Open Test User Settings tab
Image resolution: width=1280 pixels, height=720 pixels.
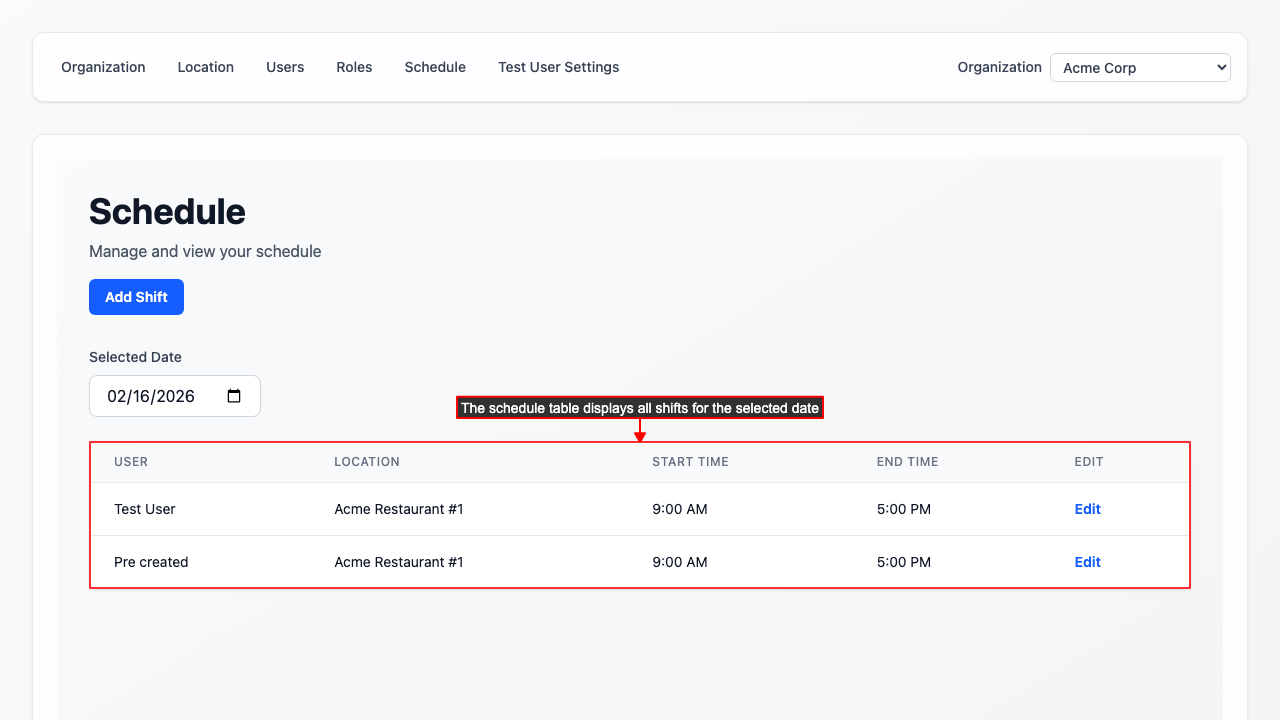[558, 67]
